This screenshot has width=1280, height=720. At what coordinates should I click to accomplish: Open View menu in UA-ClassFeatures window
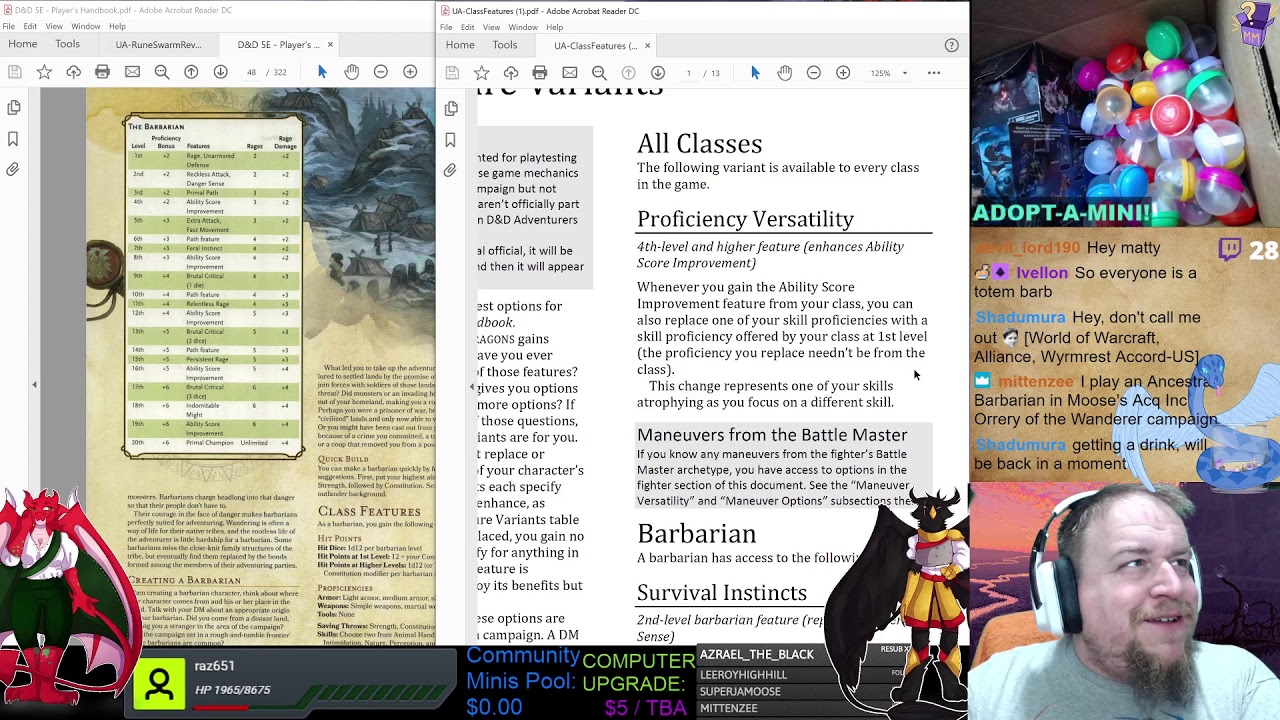491,27
